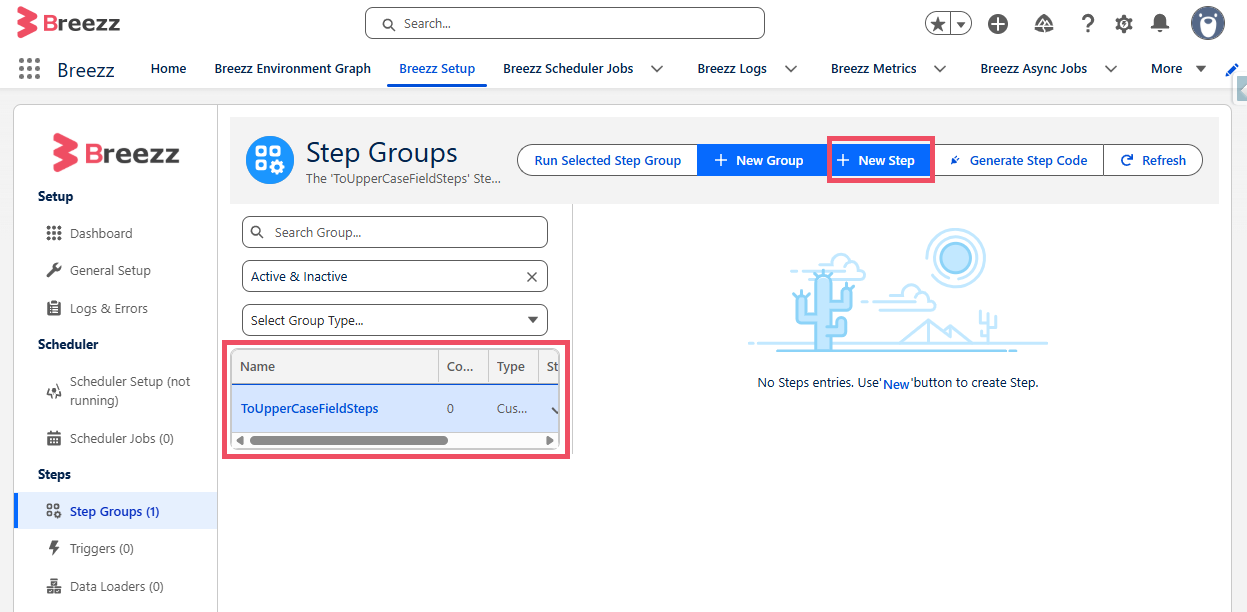Open the Breezz Logs tab
Viewport: 1247px width, 612px height.
coord(732,68)
